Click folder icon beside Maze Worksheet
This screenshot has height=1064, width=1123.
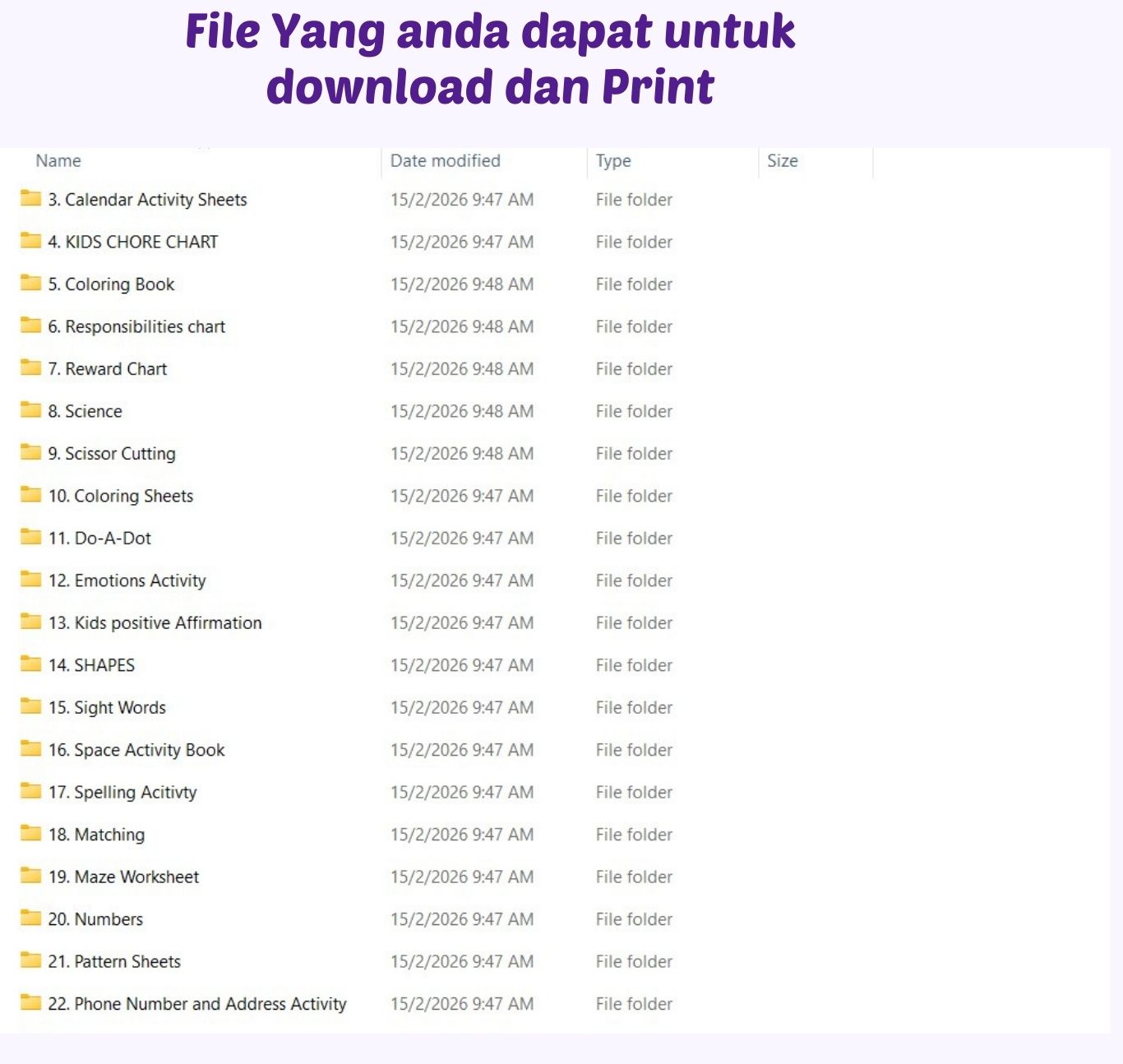30,876
